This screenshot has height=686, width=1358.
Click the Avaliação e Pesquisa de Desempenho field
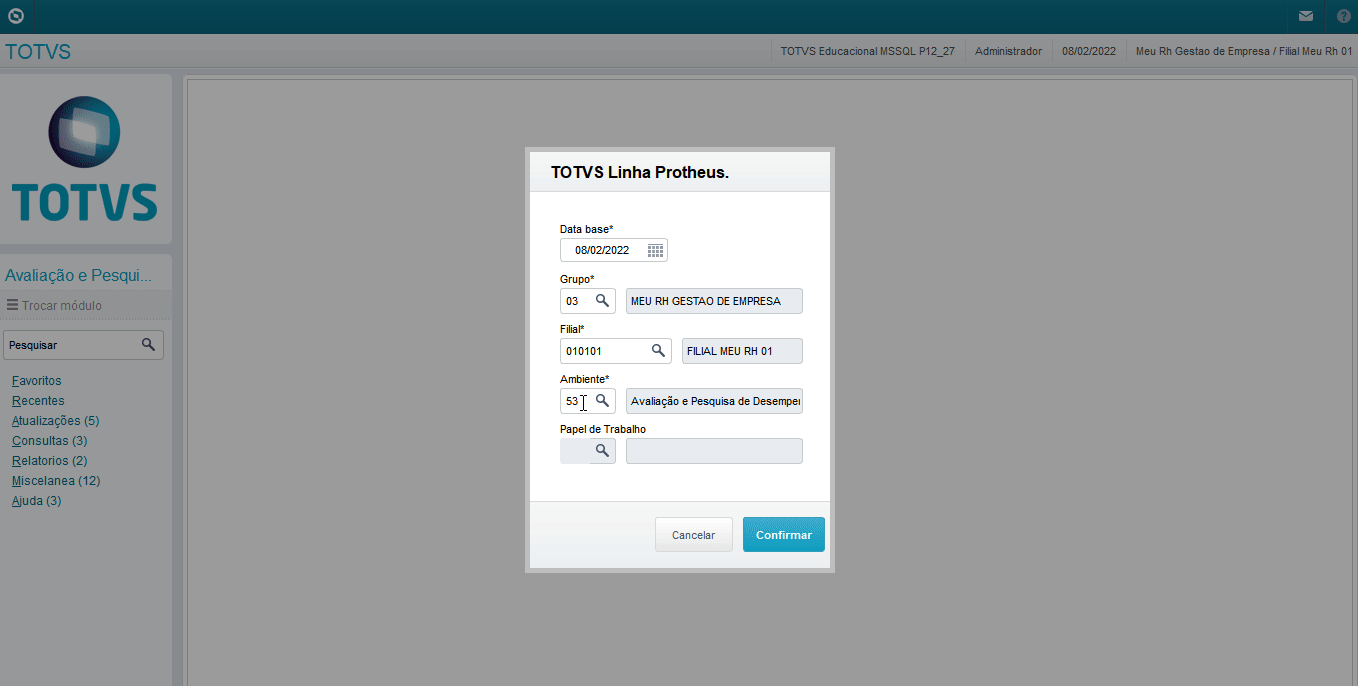point(714,401)
